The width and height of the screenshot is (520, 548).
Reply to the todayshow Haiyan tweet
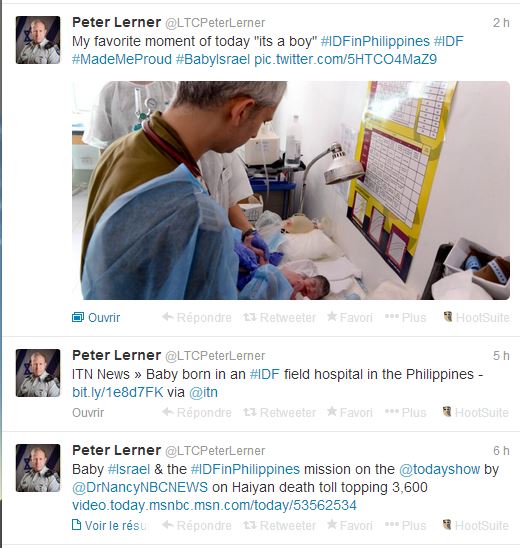197,525
